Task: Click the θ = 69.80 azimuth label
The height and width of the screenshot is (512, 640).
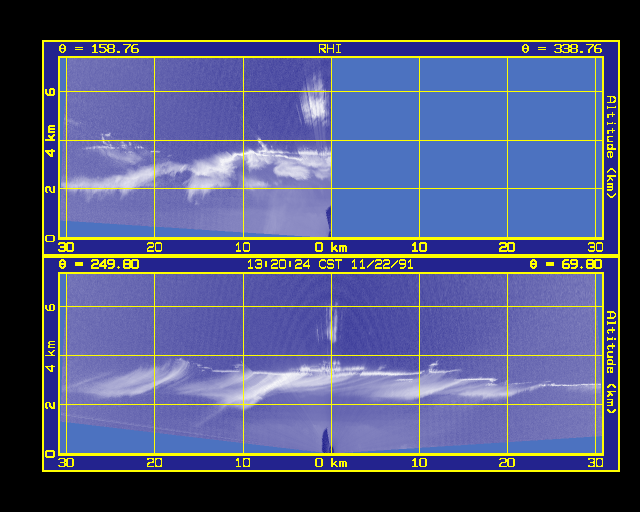Action: coord(566,264)
